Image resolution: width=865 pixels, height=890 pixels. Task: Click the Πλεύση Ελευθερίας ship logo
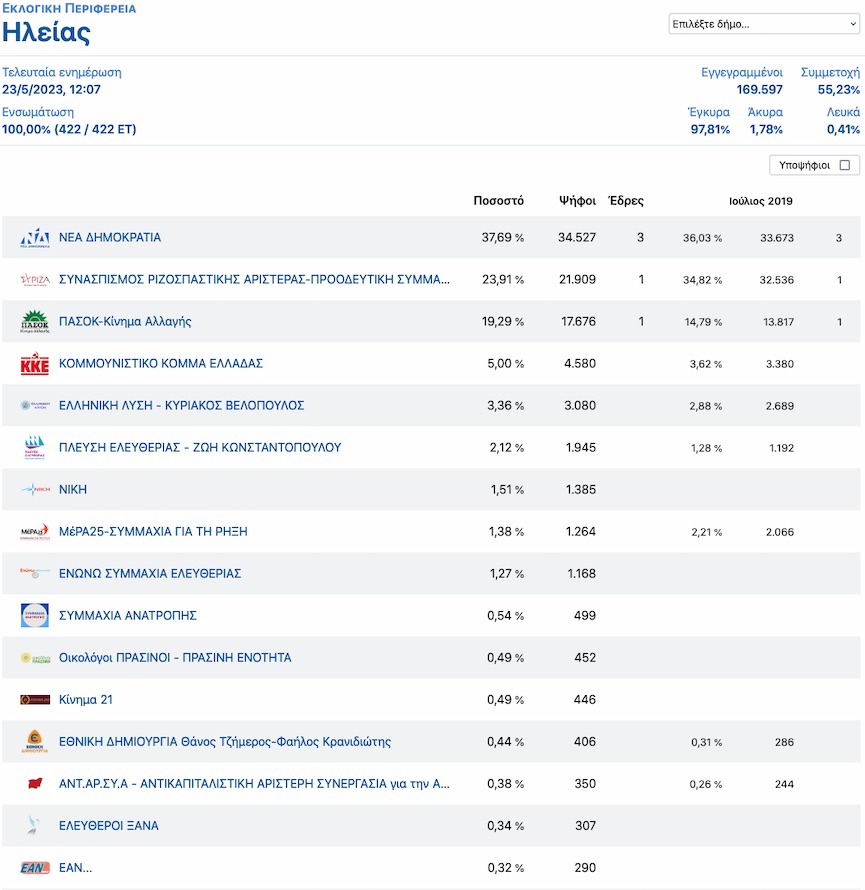tap(35, 447)
